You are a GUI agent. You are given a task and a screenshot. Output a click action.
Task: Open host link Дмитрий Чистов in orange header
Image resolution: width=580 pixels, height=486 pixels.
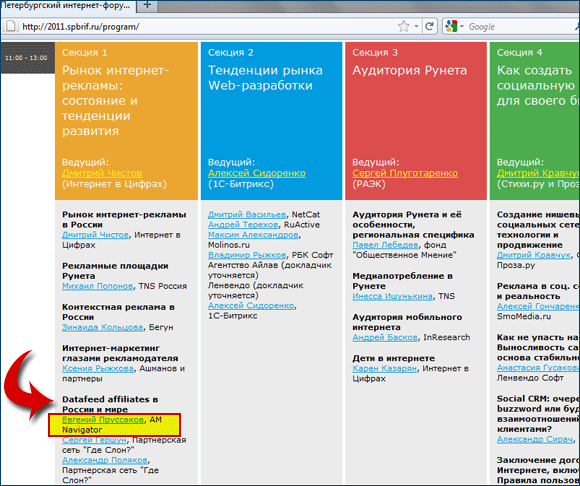click(x=102, y=173)
